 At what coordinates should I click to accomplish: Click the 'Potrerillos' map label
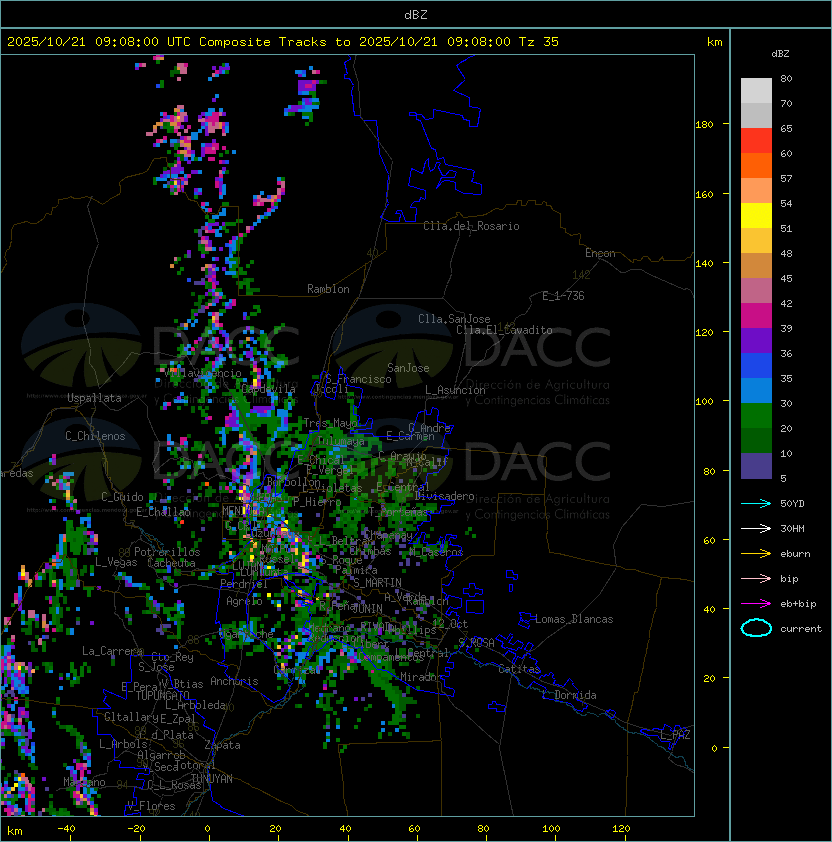click(x=167, y=552)
